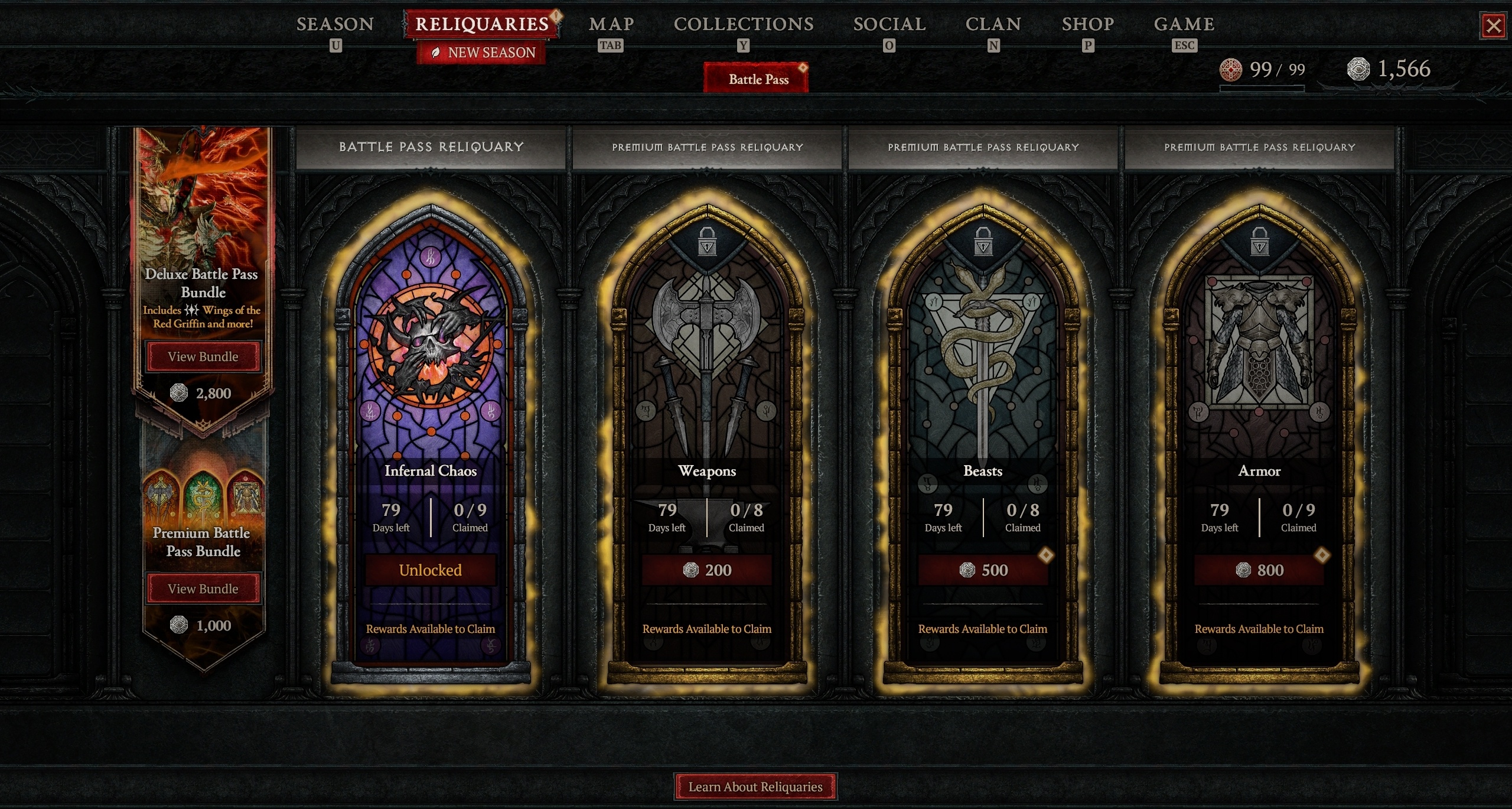Purchase Armor reliquary for 800 platinum
The height and width of the screenshot is (809, 1512).
[1259, 570]
